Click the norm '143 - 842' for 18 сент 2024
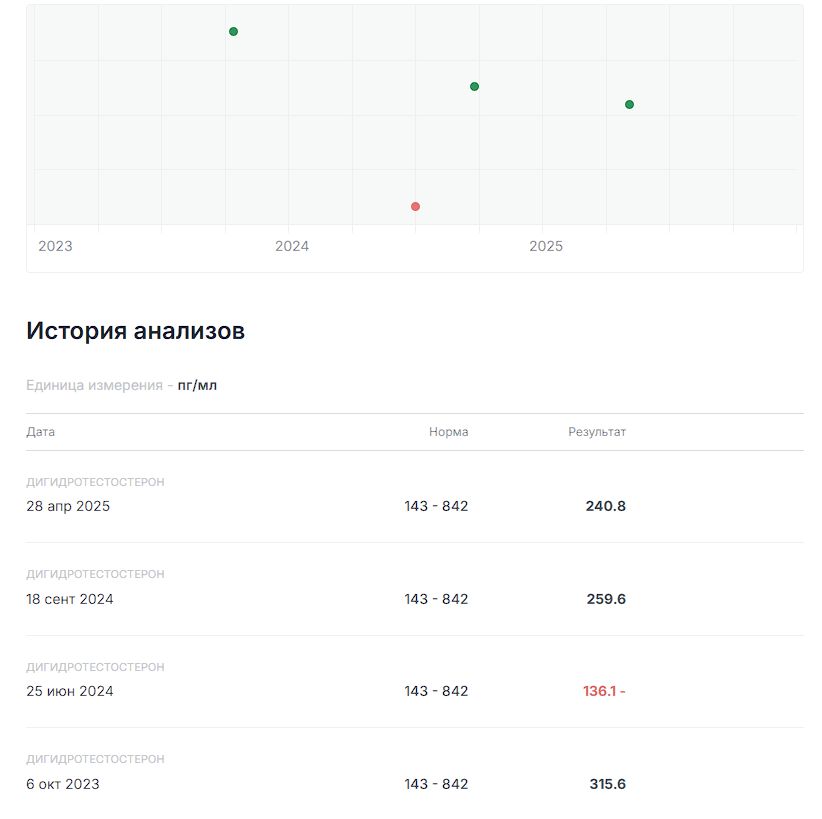Viewport: 822px width, 819px height. [x=436, y=599]
